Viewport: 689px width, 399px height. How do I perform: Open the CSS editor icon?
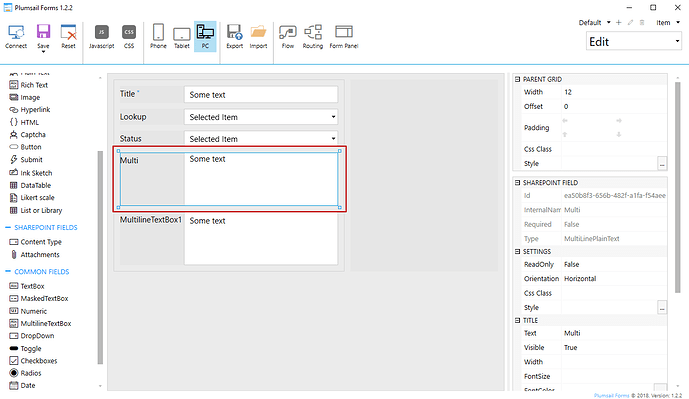129,36
